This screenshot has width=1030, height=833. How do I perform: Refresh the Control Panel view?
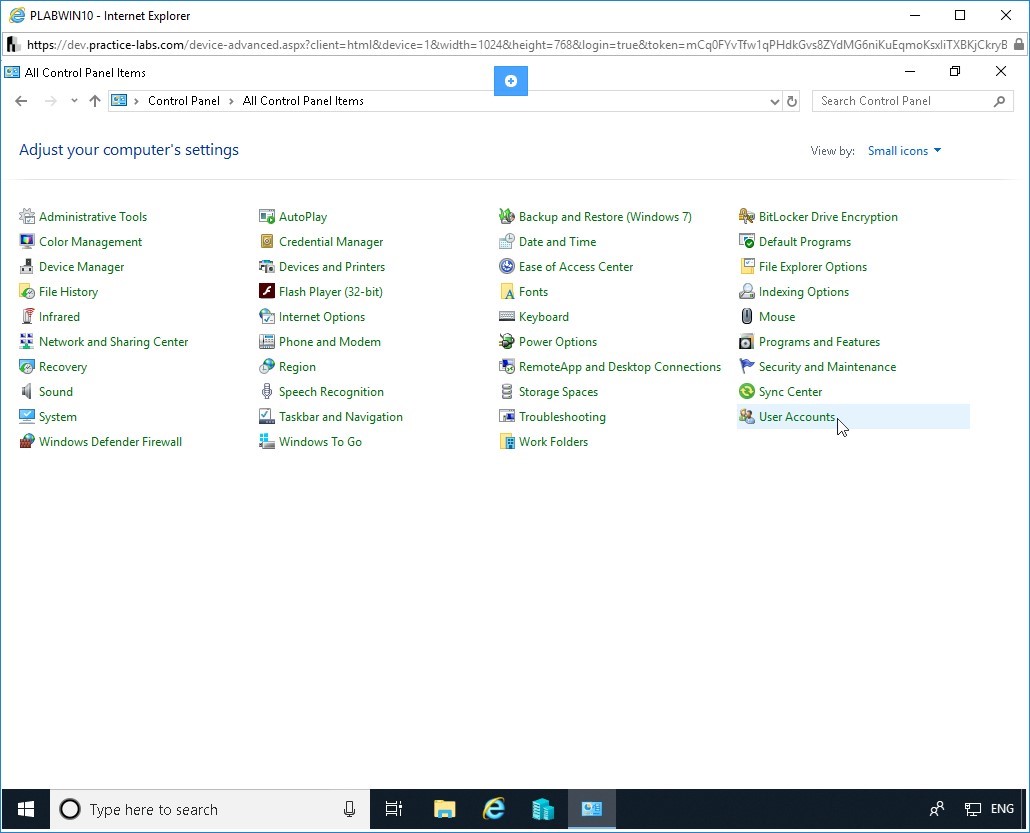click(x=792, y=101)
